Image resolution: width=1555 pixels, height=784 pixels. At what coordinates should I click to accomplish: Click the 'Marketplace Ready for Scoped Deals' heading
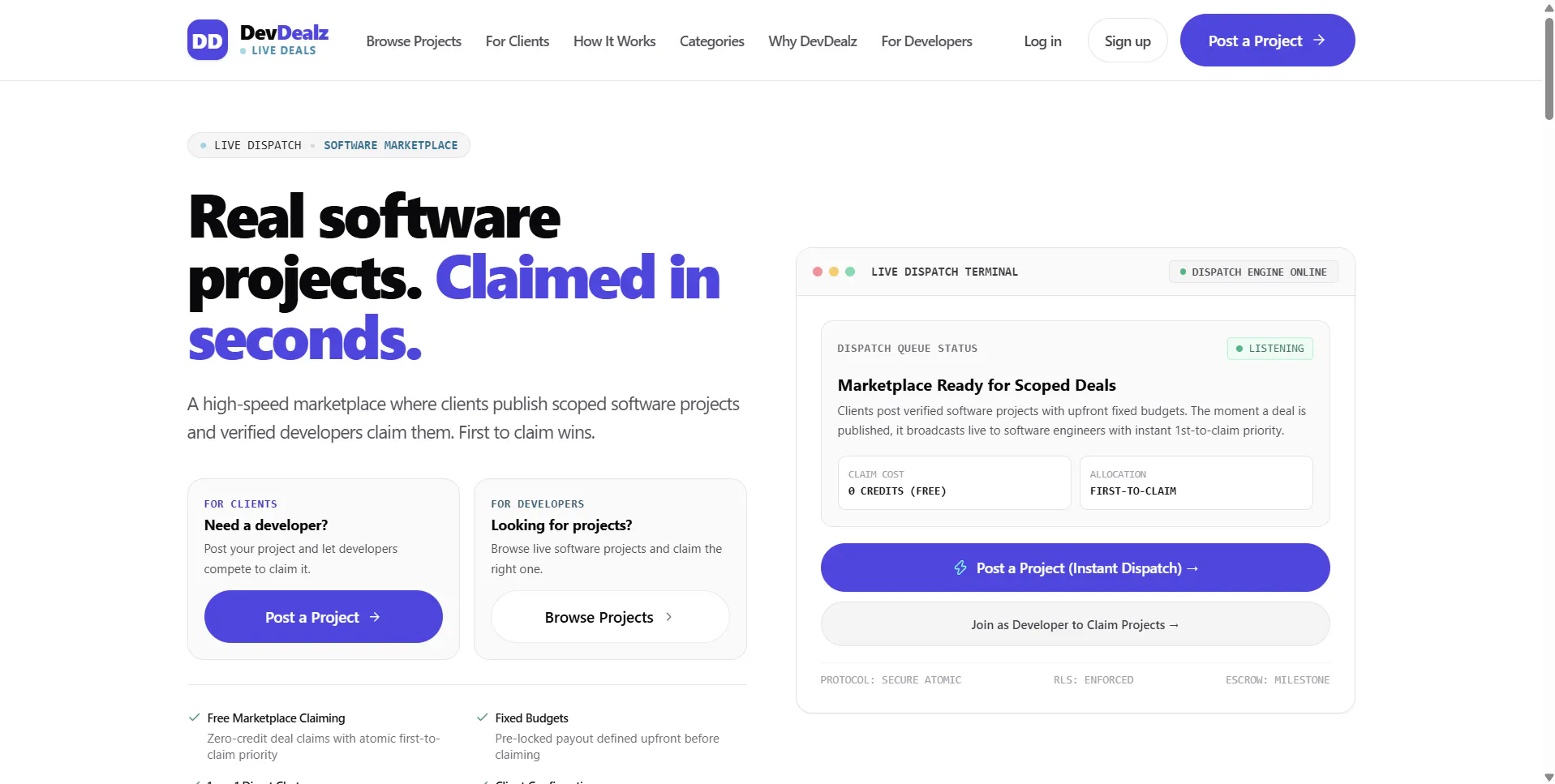[977, 385]
